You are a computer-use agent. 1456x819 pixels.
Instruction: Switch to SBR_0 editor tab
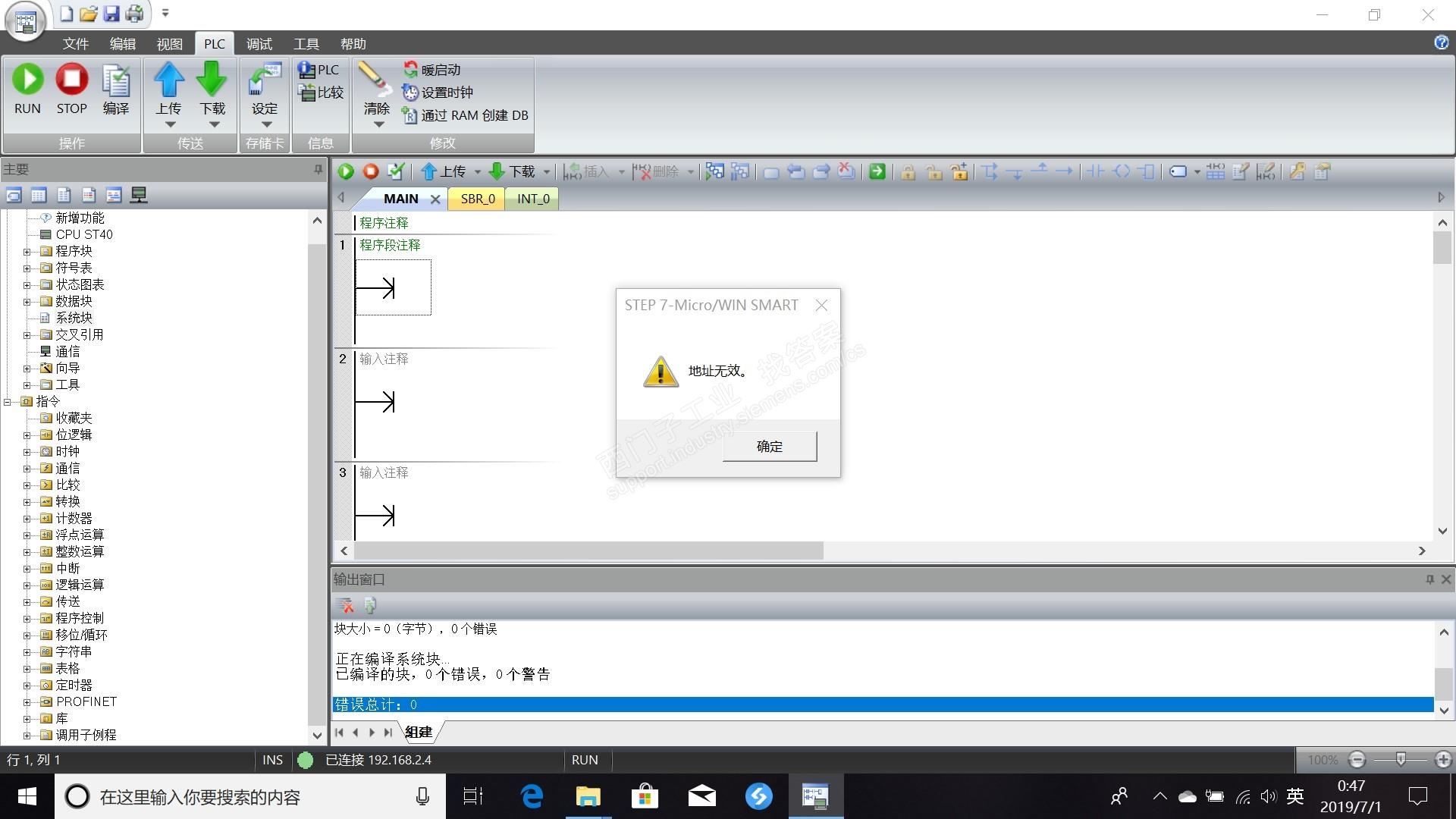point(477,199)
